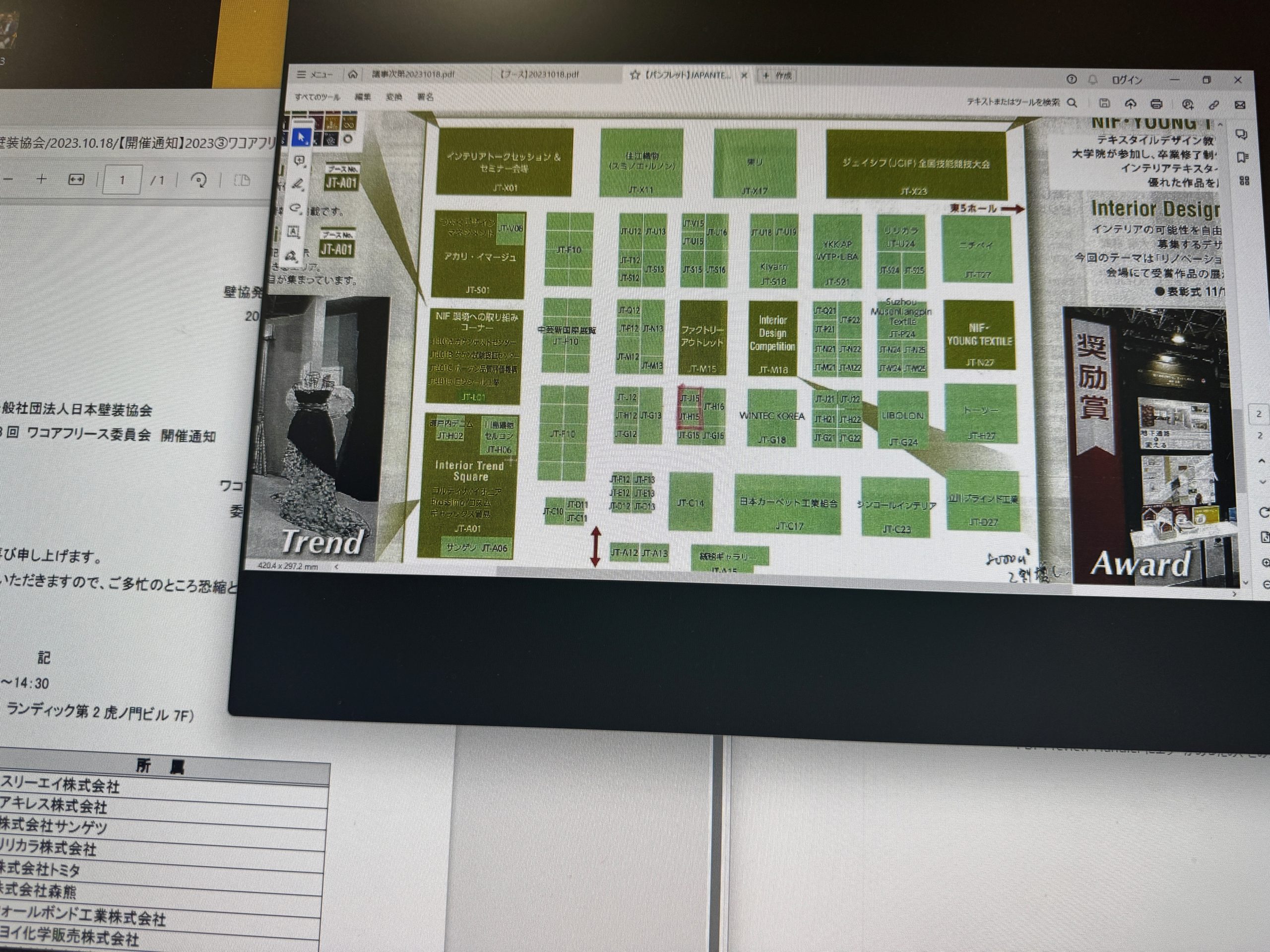Screen dimensions: 1270x952
Task: Switch to 【ブース】20231018.pdf tab
Action: pyautogui.click(x=539, y=74)
